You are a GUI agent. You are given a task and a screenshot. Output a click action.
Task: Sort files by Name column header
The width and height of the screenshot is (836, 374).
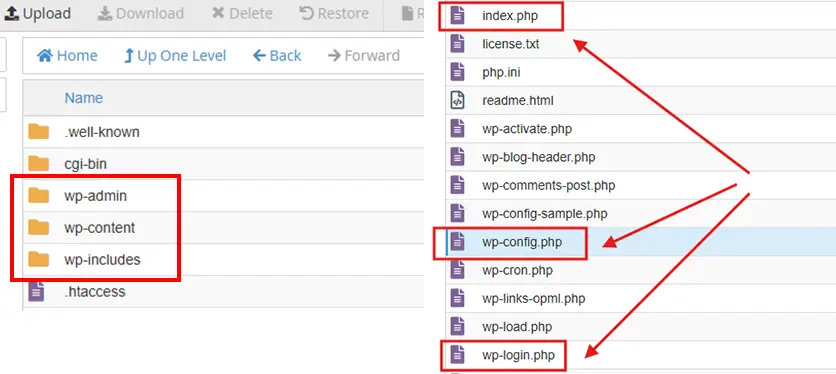pos(84,98)
